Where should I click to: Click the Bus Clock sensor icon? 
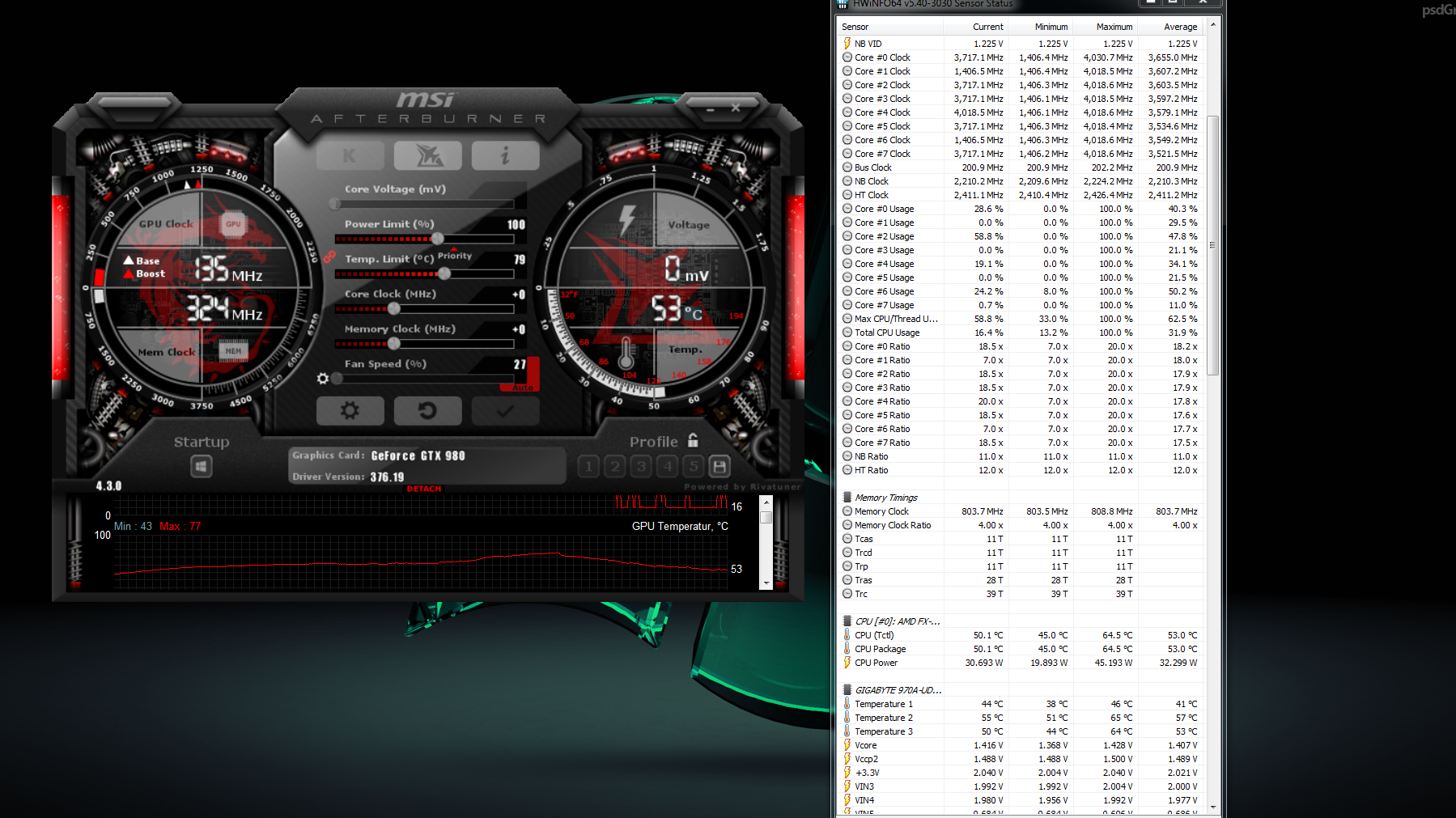(x=847, y=167)
